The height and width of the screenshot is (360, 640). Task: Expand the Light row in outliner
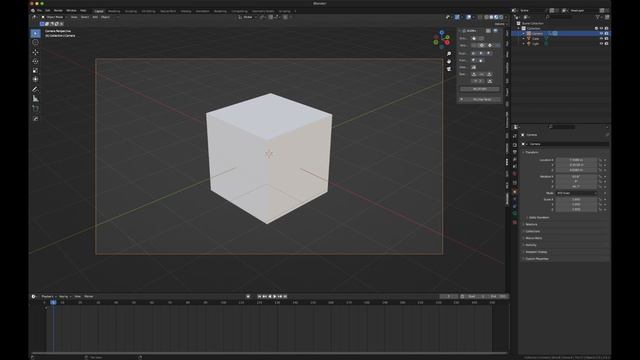[524, 43]
